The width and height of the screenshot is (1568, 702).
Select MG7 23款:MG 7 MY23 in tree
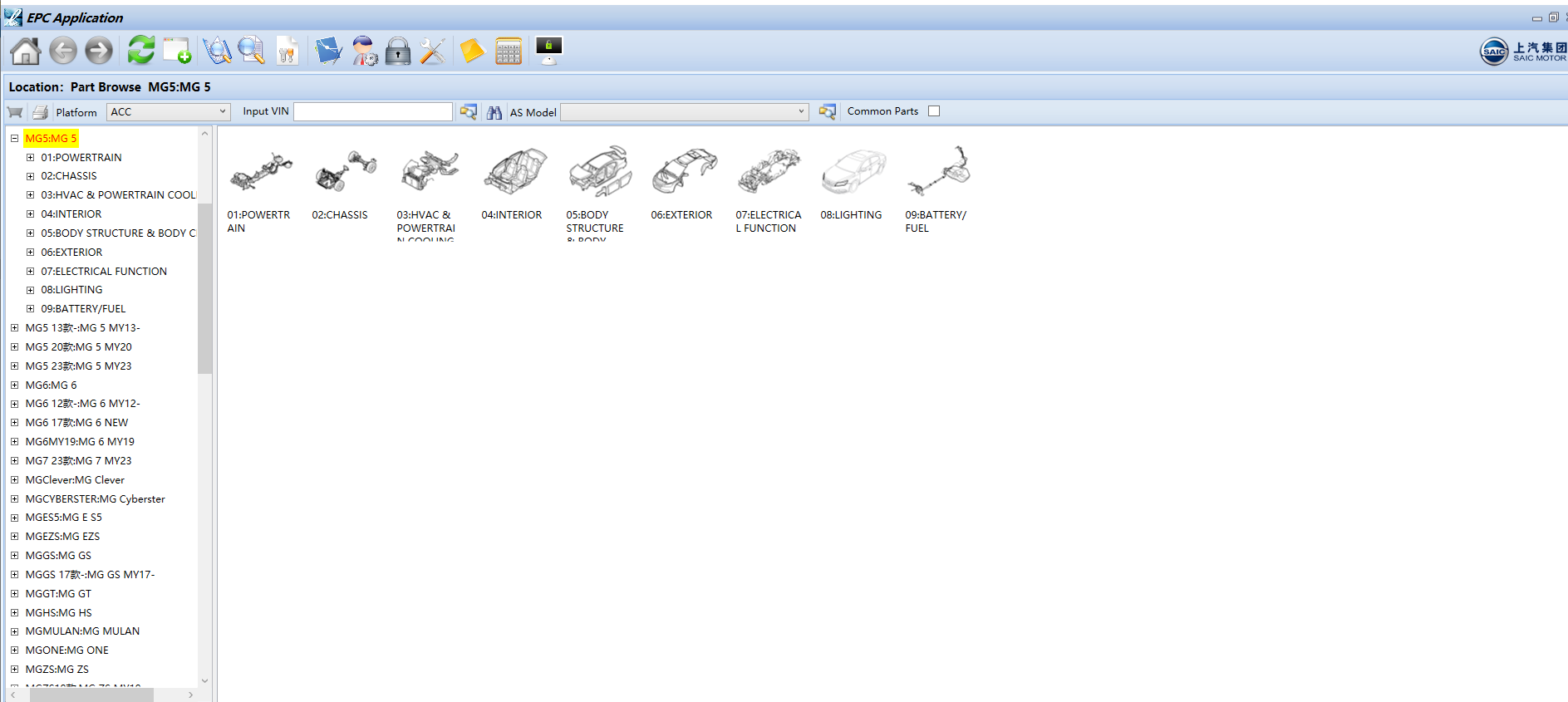click(x=78, y=461)
